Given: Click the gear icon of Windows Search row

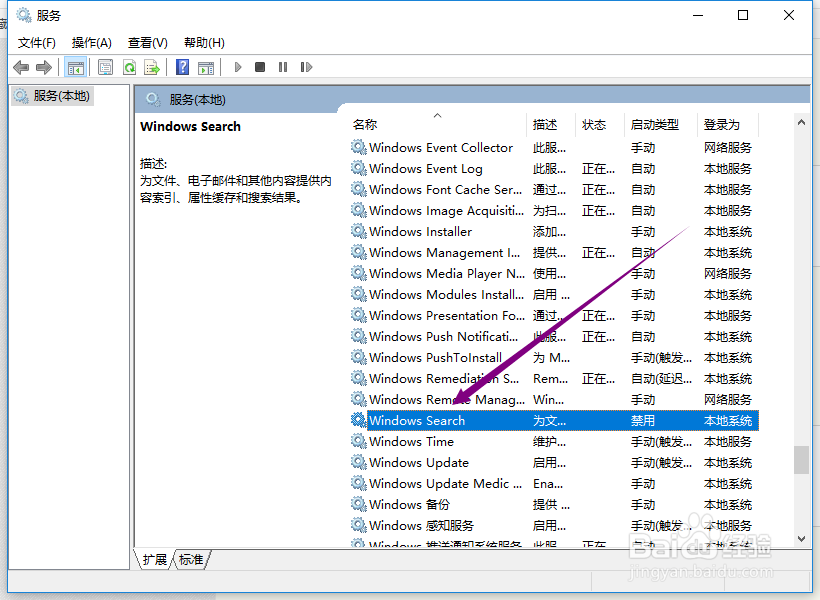Looking at the screenshot, I should (x=358, y=420).
